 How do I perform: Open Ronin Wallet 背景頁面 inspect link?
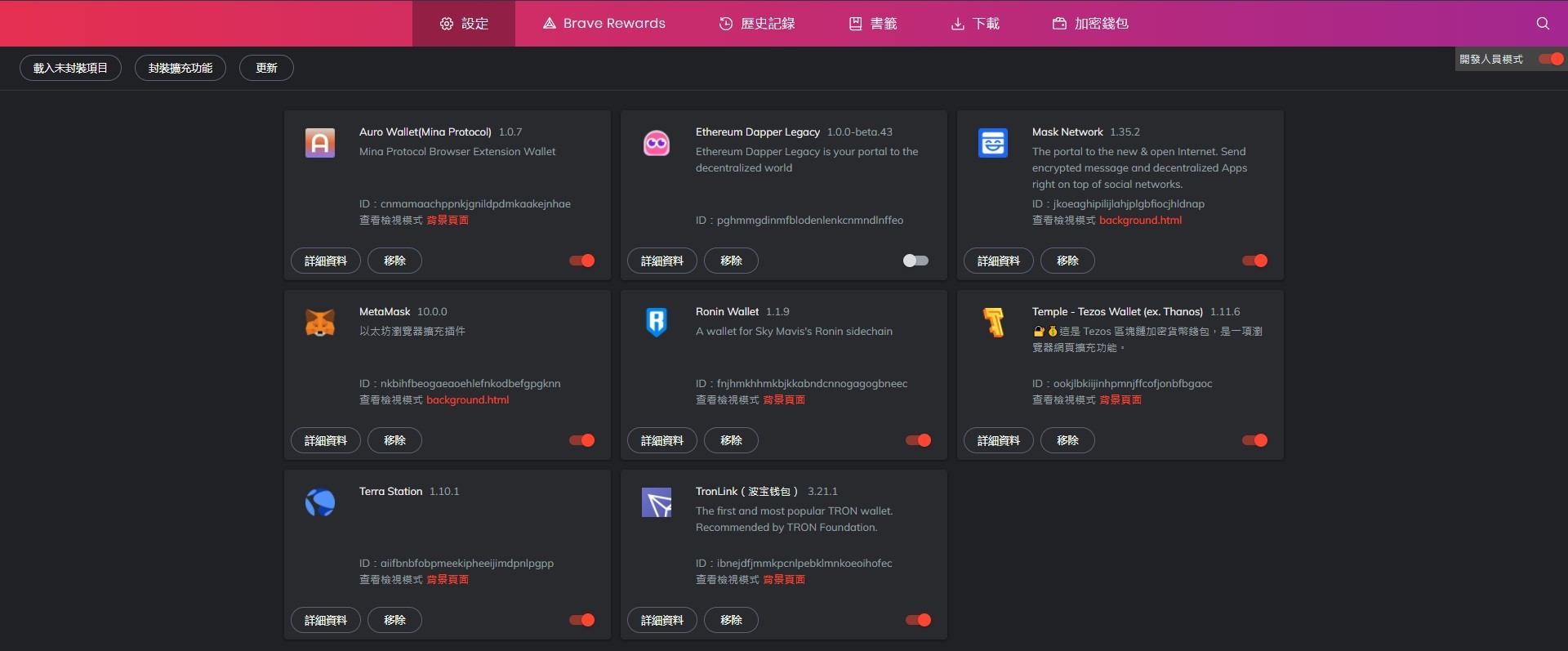[784, 399]
